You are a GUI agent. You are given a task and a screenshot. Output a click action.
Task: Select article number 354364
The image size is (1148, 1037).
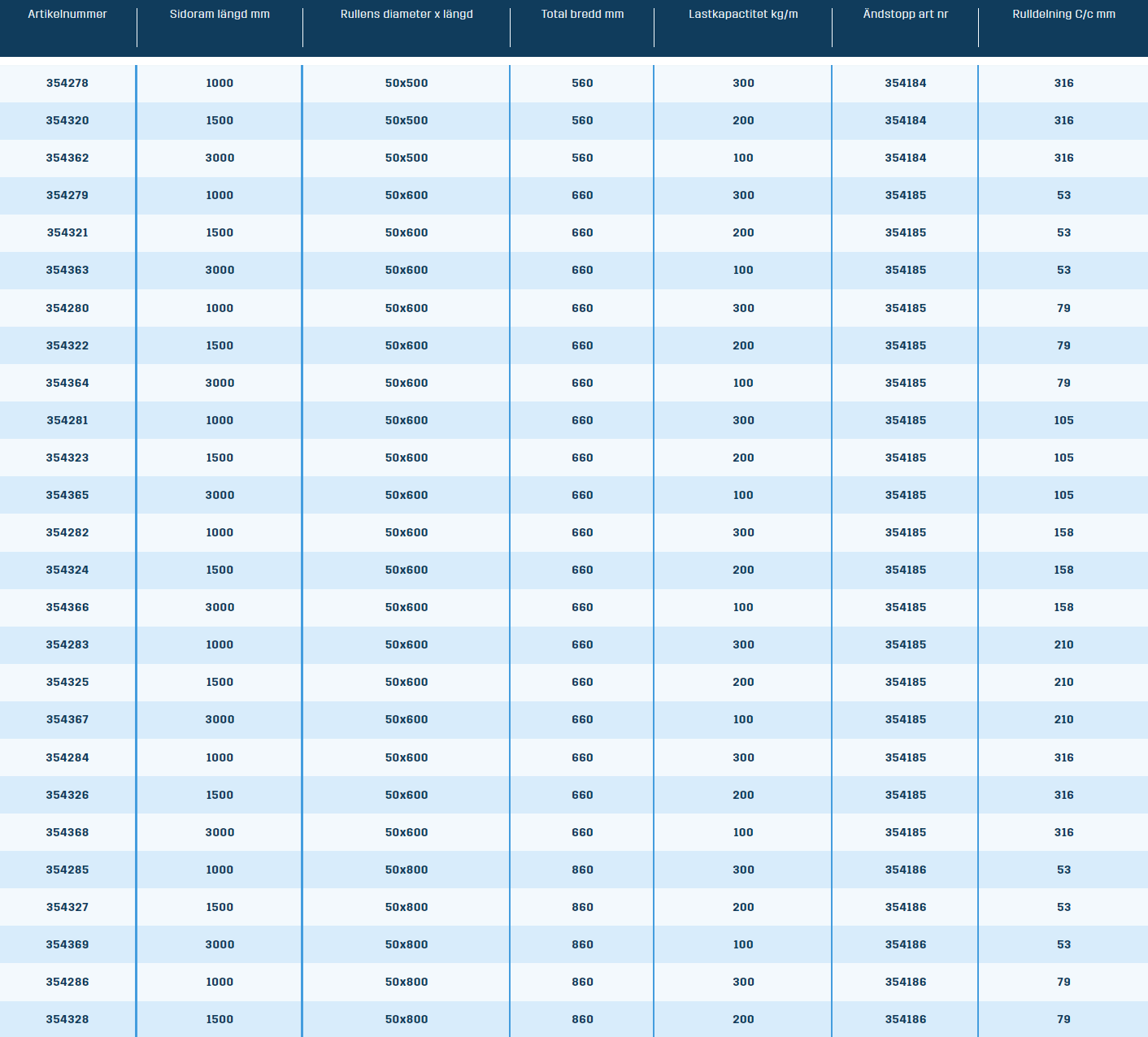[x=67, y=383]
